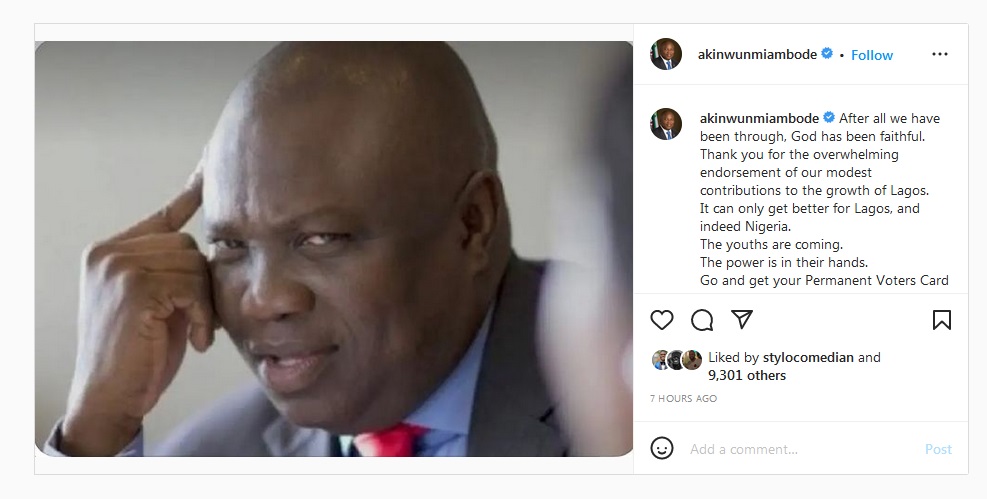
Task: Like the post with heart icon
Action: pyautogui.click(x=662, y=320)
